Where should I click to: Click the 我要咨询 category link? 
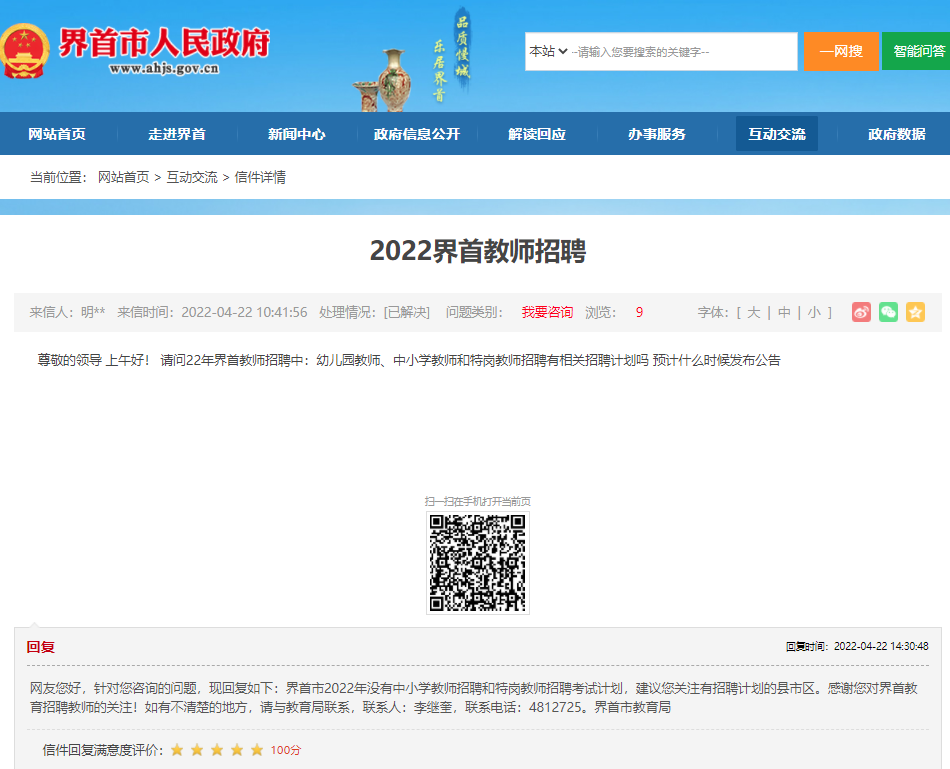click(x=546, y=312)
